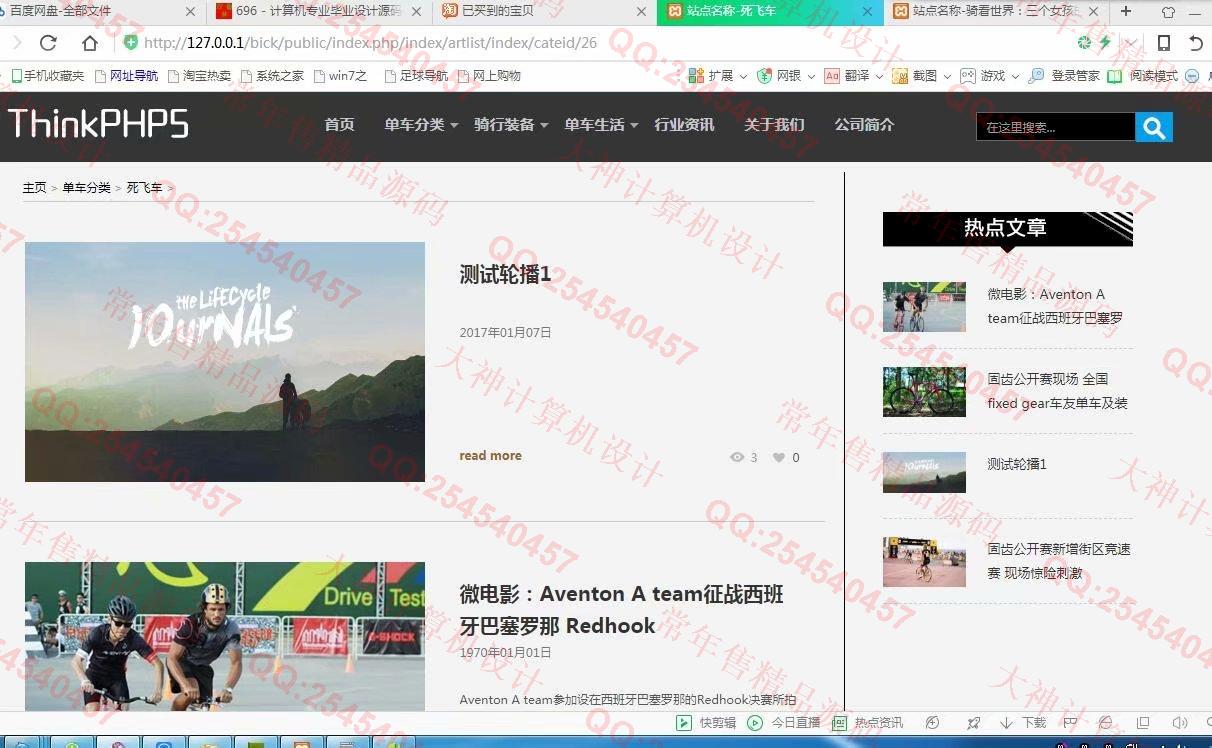
Task: Click the read more link for 测试轮播1
Action: pyautogui.click(x=490, y=456)
